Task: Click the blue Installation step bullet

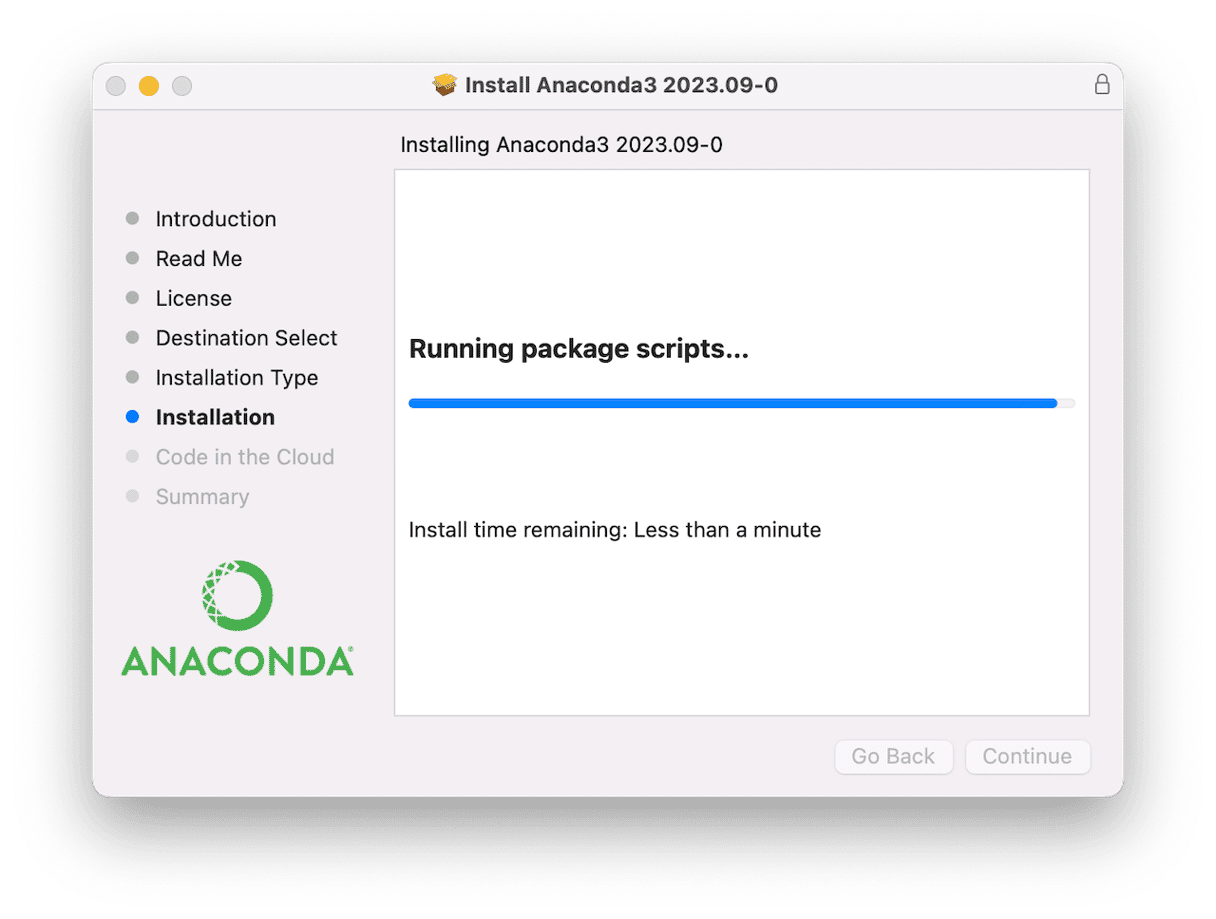Action: tap(133, 417)
